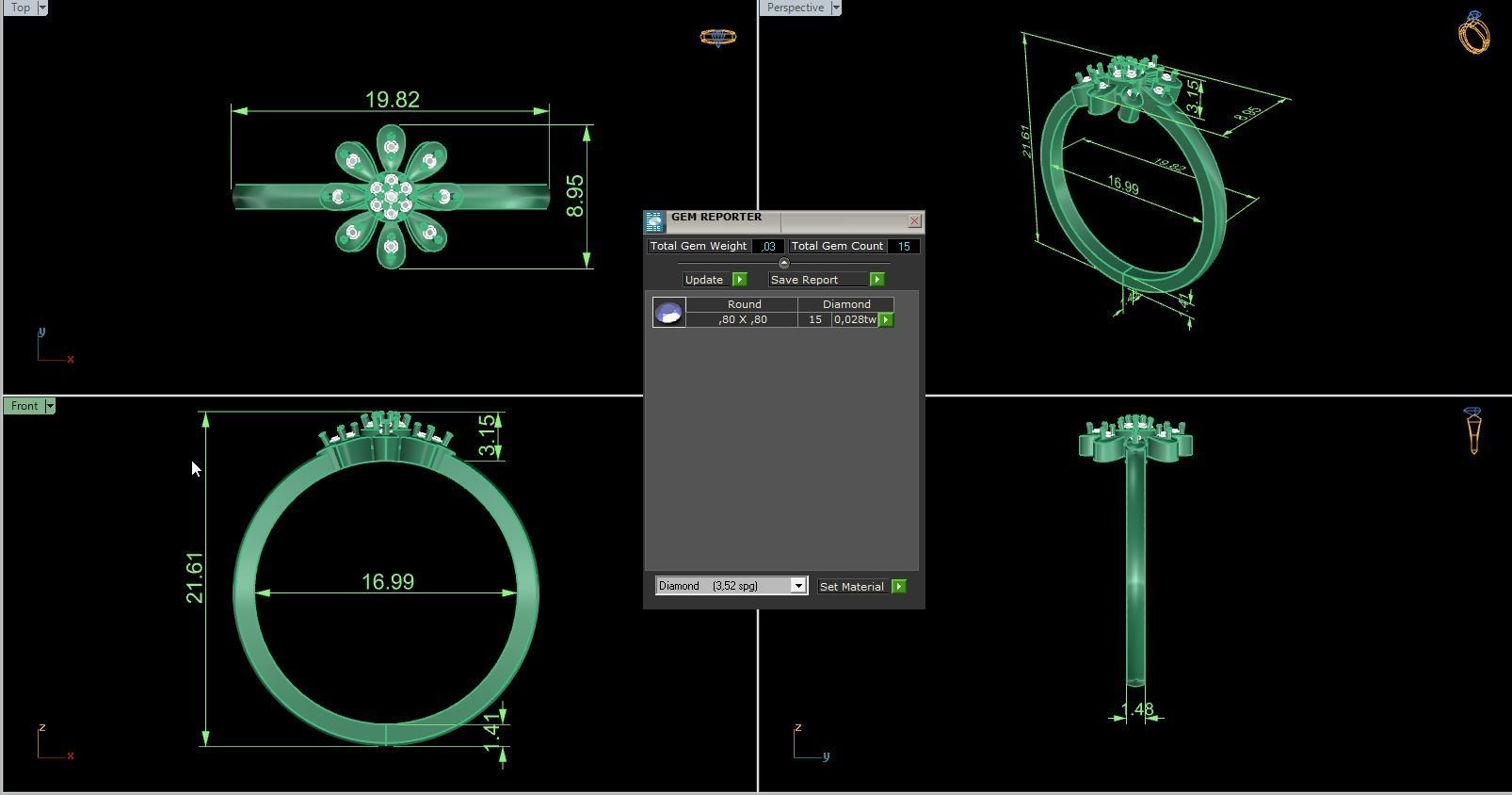Click the 16.99 dimension in Front view
Image resolution: width=1512 pixels, height=795 pixels.
pos(388,582)
